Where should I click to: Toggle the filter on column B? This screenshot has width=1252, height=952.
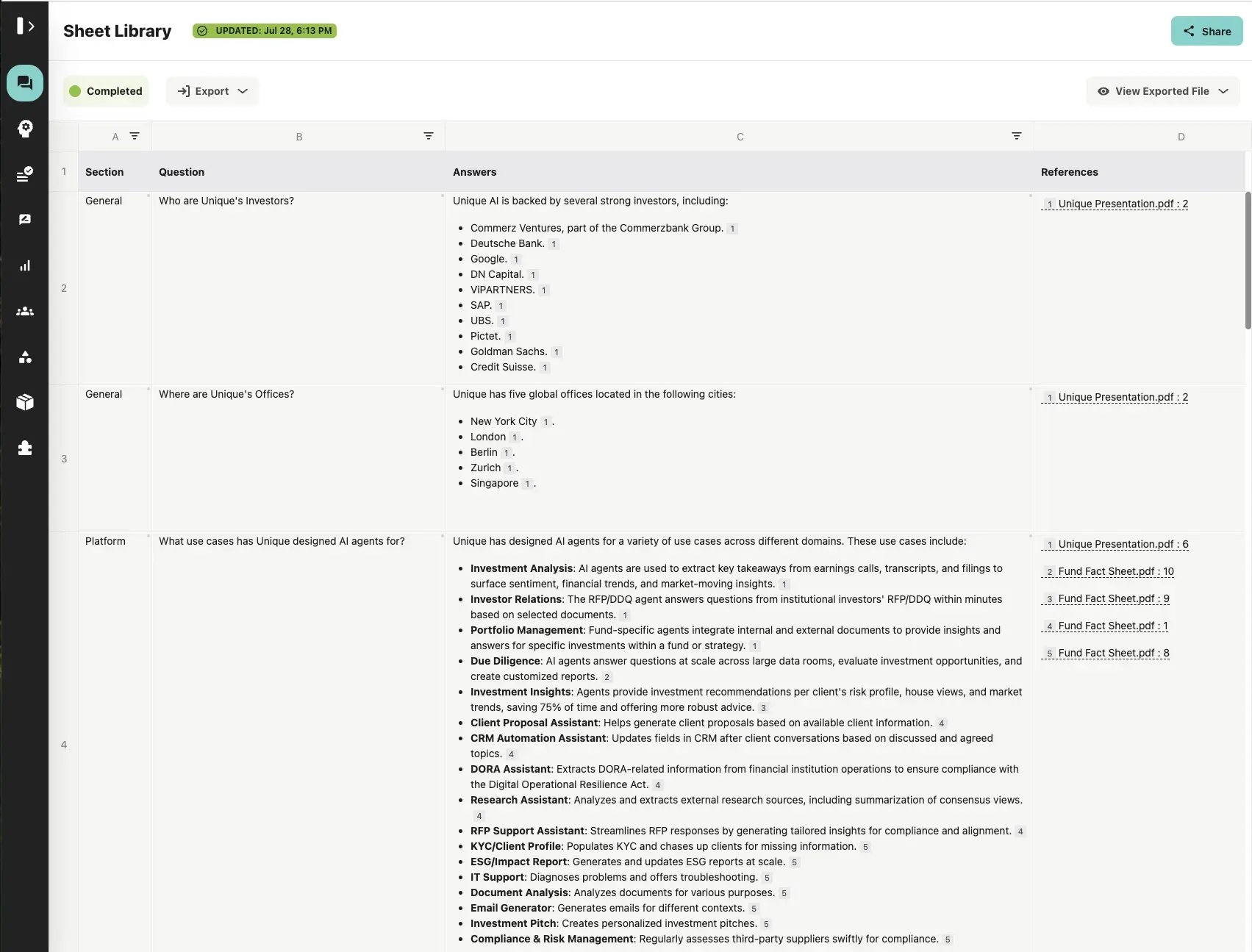point(429,136)
